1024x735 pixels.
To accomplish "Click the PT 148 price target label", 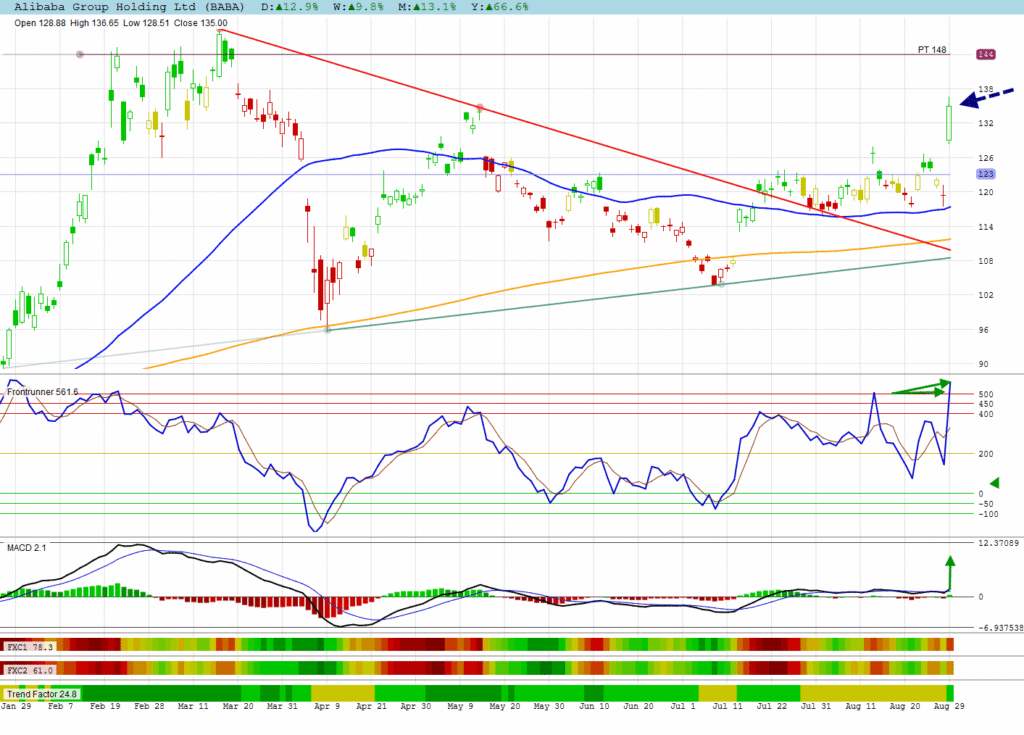I will (931, 50).
